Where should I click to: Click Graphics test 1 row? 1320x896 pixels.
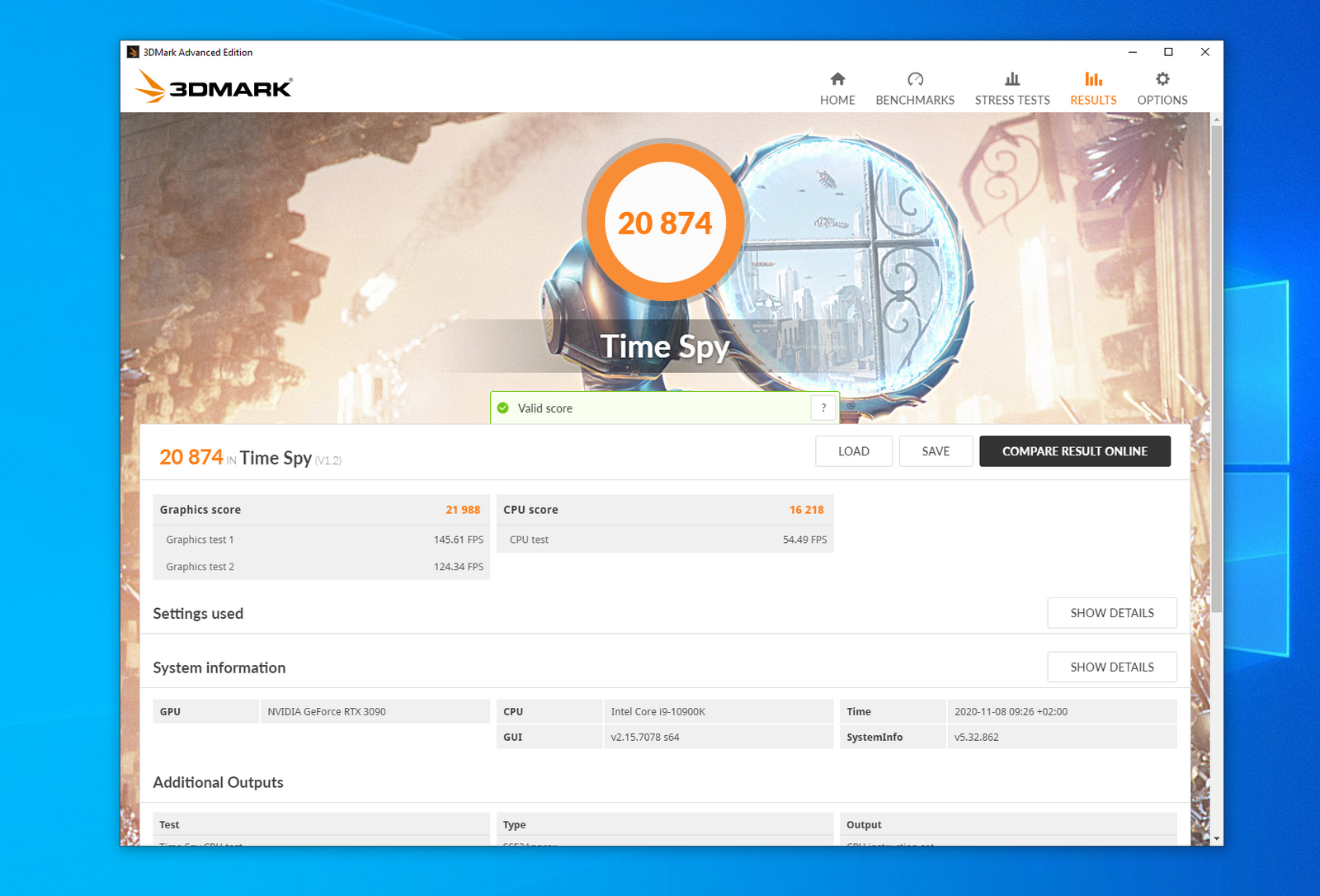point(322,540)
